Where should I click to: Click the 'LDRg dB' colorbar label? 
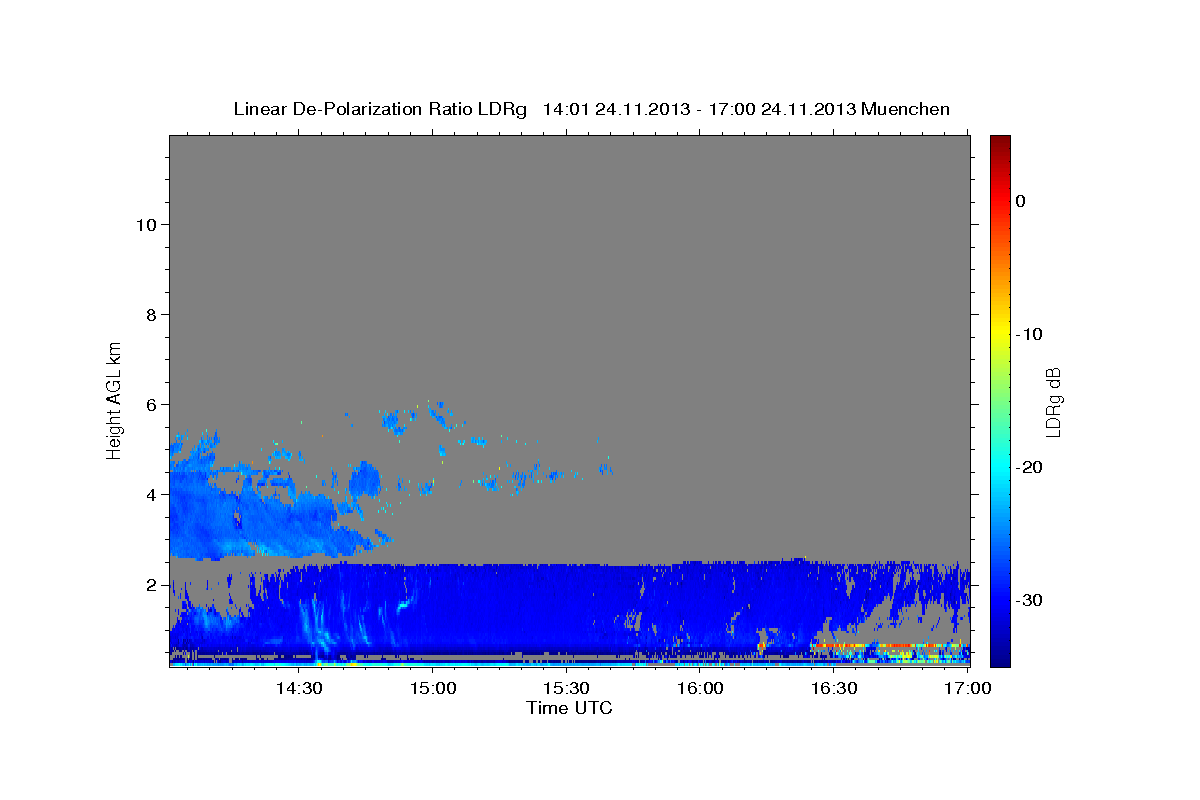coord(1052,402)
